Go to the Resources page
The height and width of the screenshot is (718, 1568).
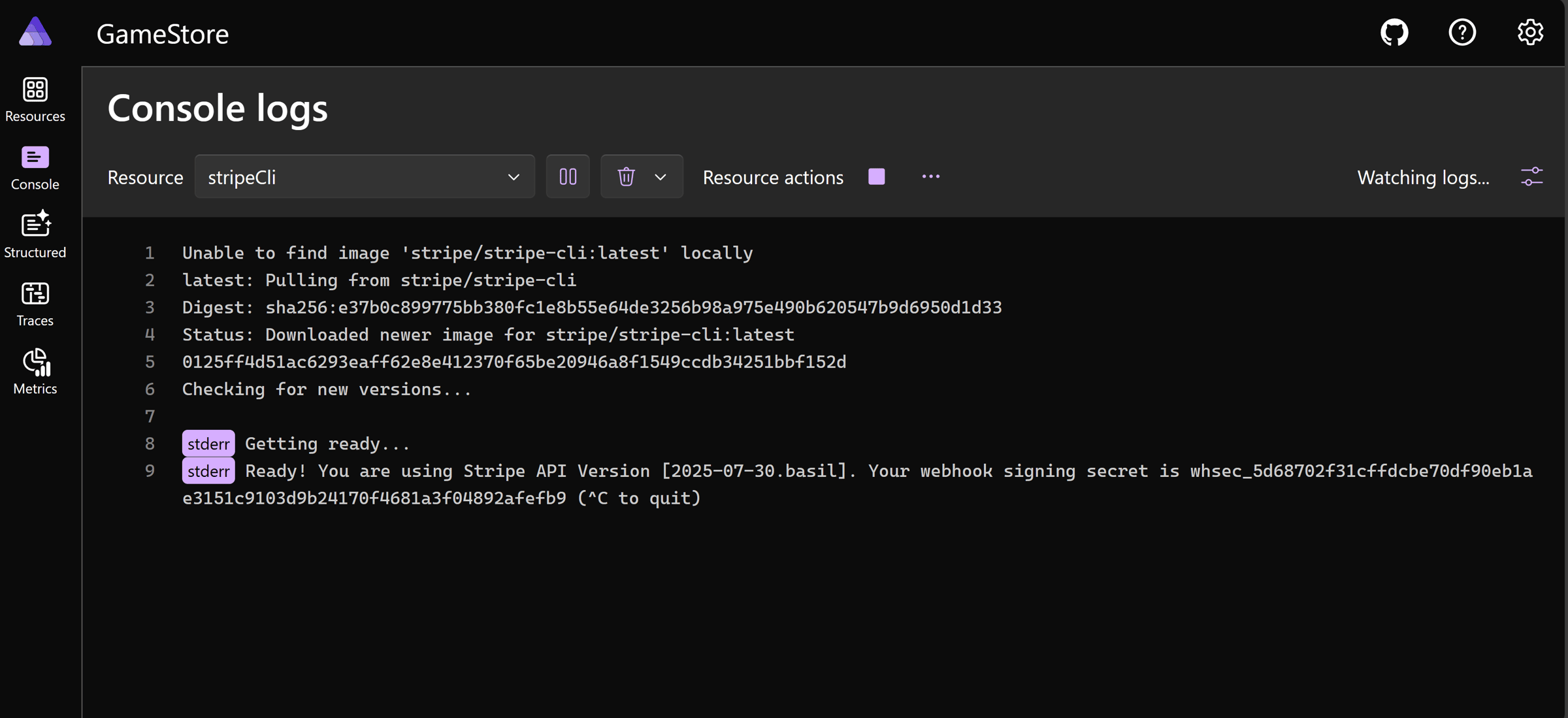35,99
